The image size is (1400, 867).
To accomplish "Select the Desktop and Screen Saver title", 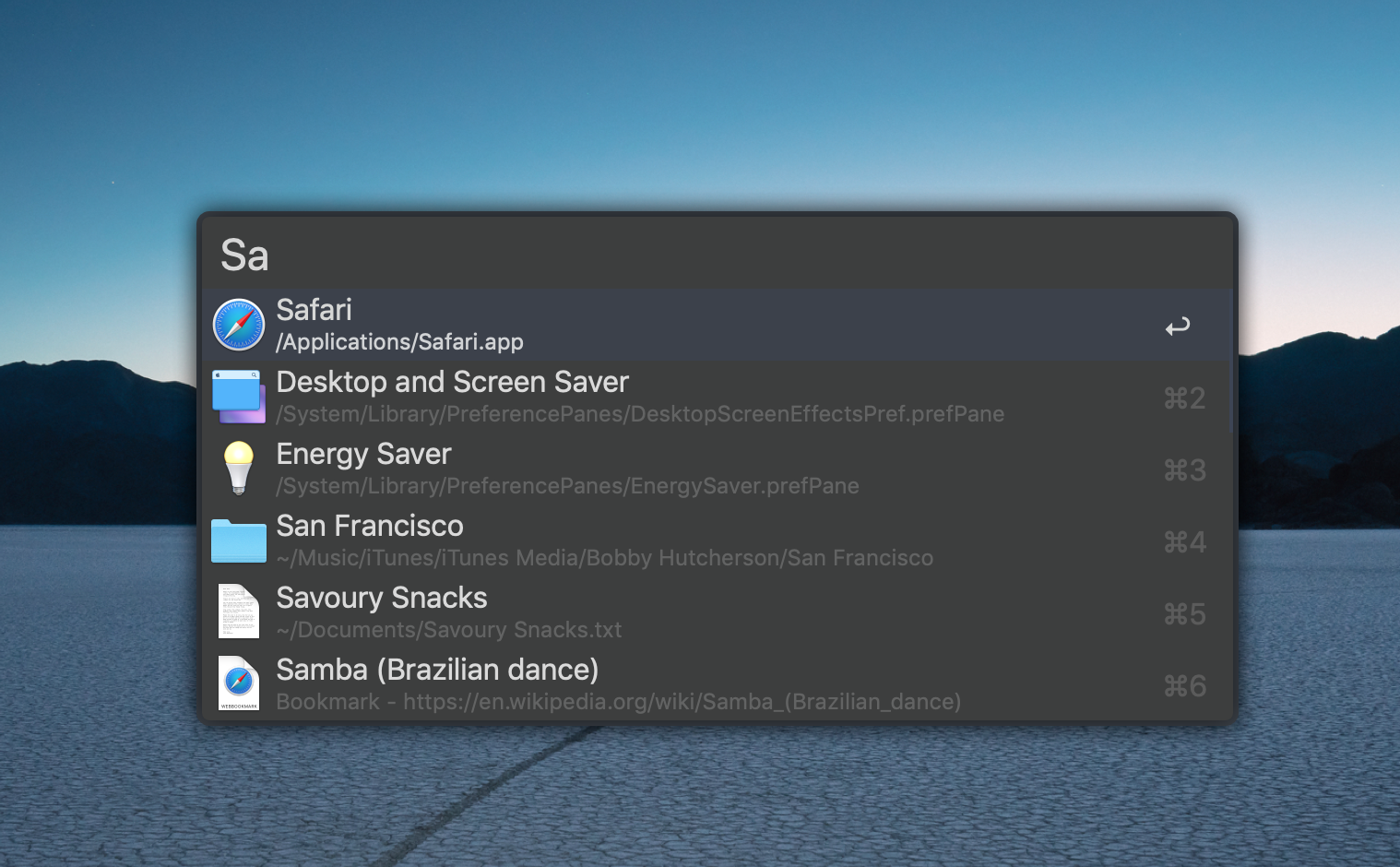I will 452,382.
